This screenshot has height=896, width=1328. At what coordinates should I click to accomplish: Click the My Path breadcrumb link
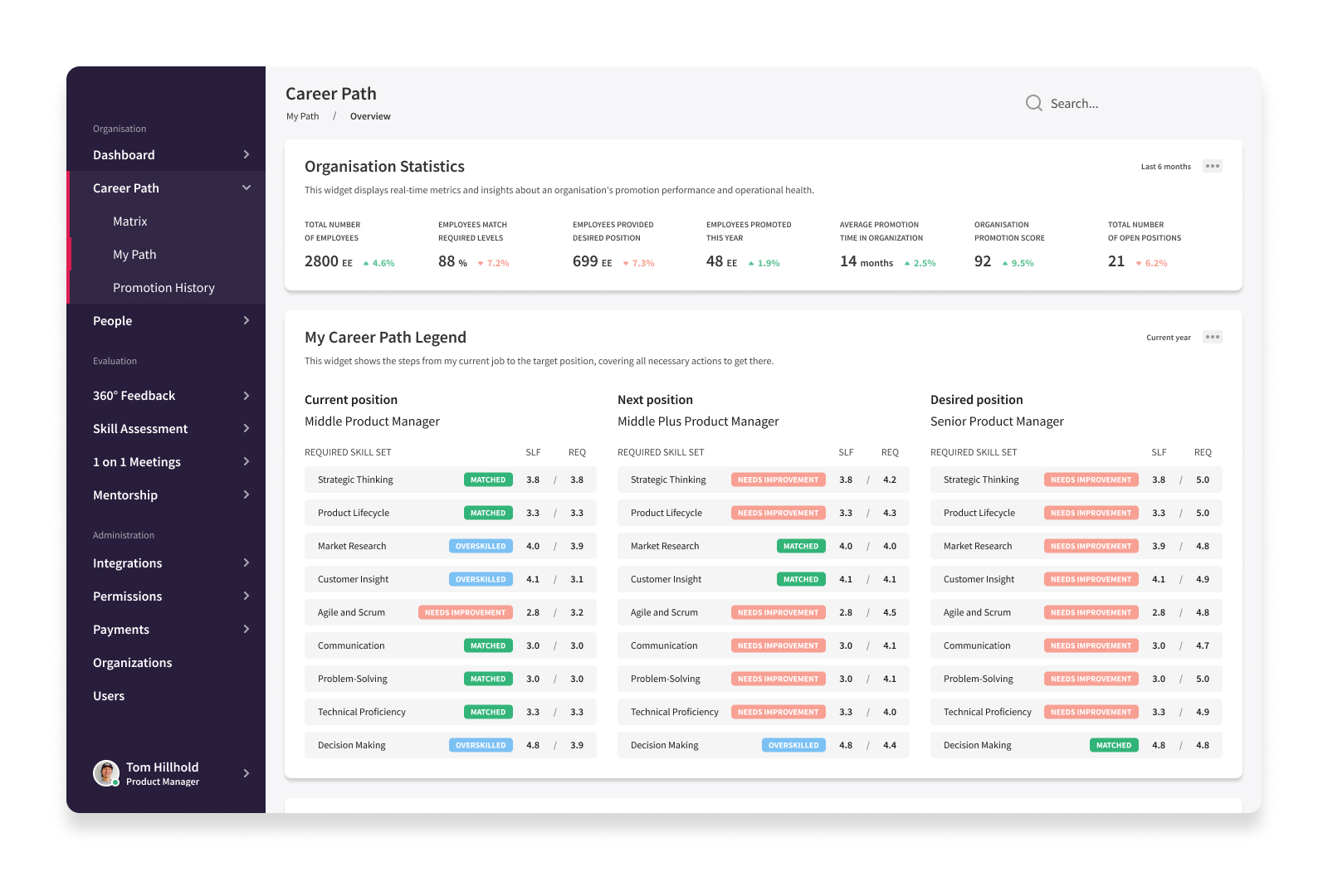(303, 116)
